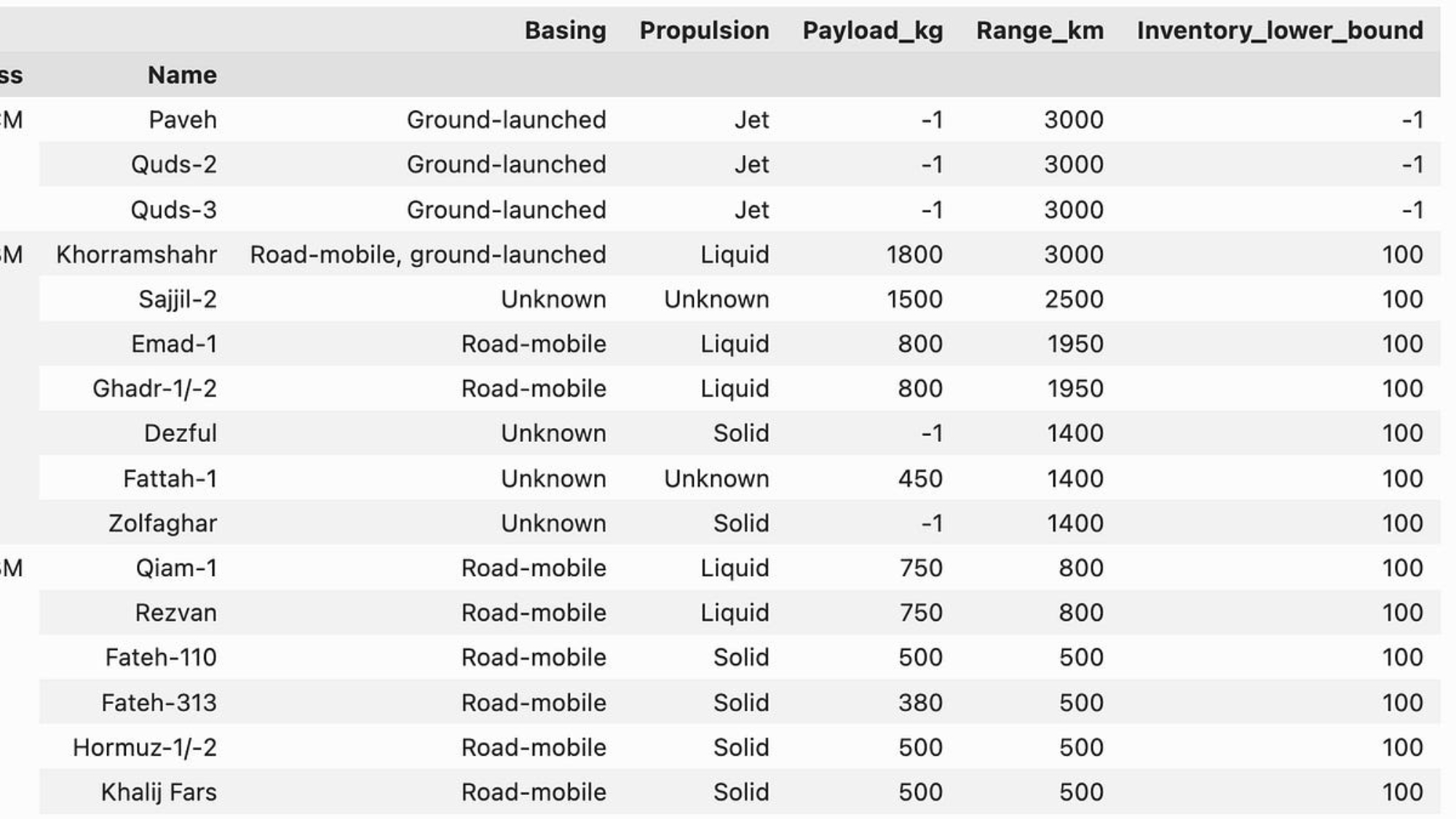
Task: Click the Sajjil-2 range value 2500
Action: pos(1074,299)
